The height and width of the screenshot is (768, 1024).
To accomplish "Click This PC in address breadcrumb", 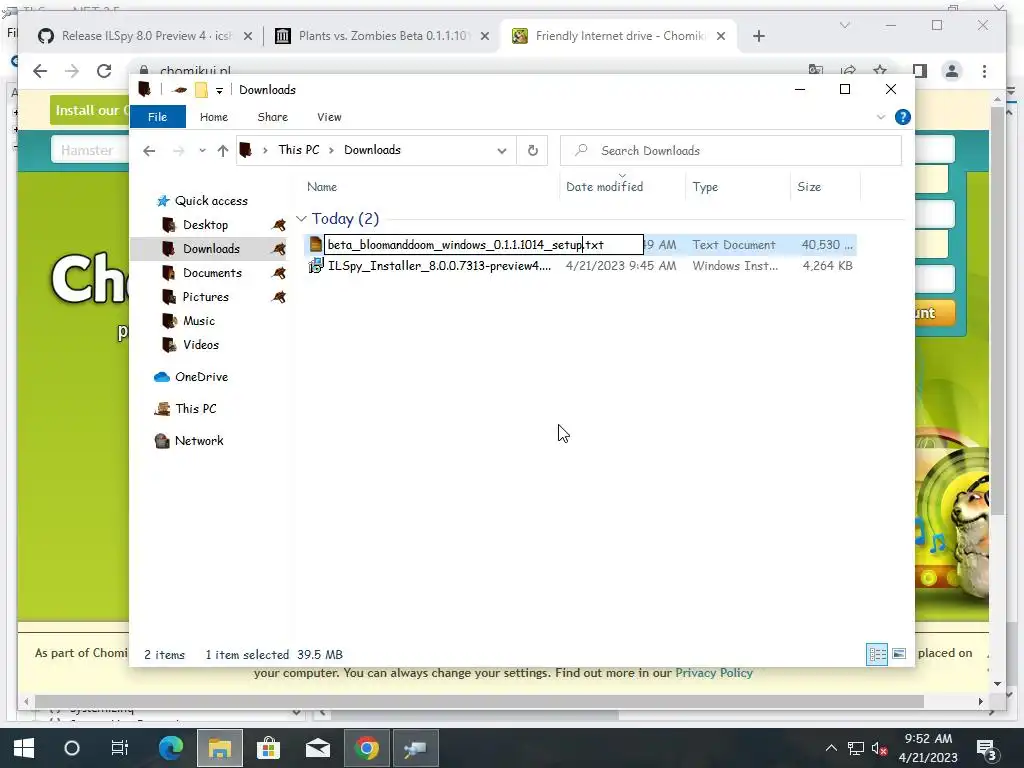I will click(298, 150).
